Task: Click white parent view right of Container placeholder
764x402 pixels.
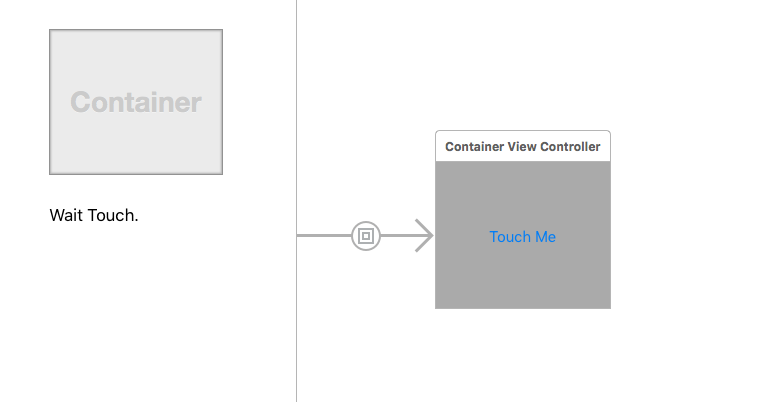Action: point(259,102)
